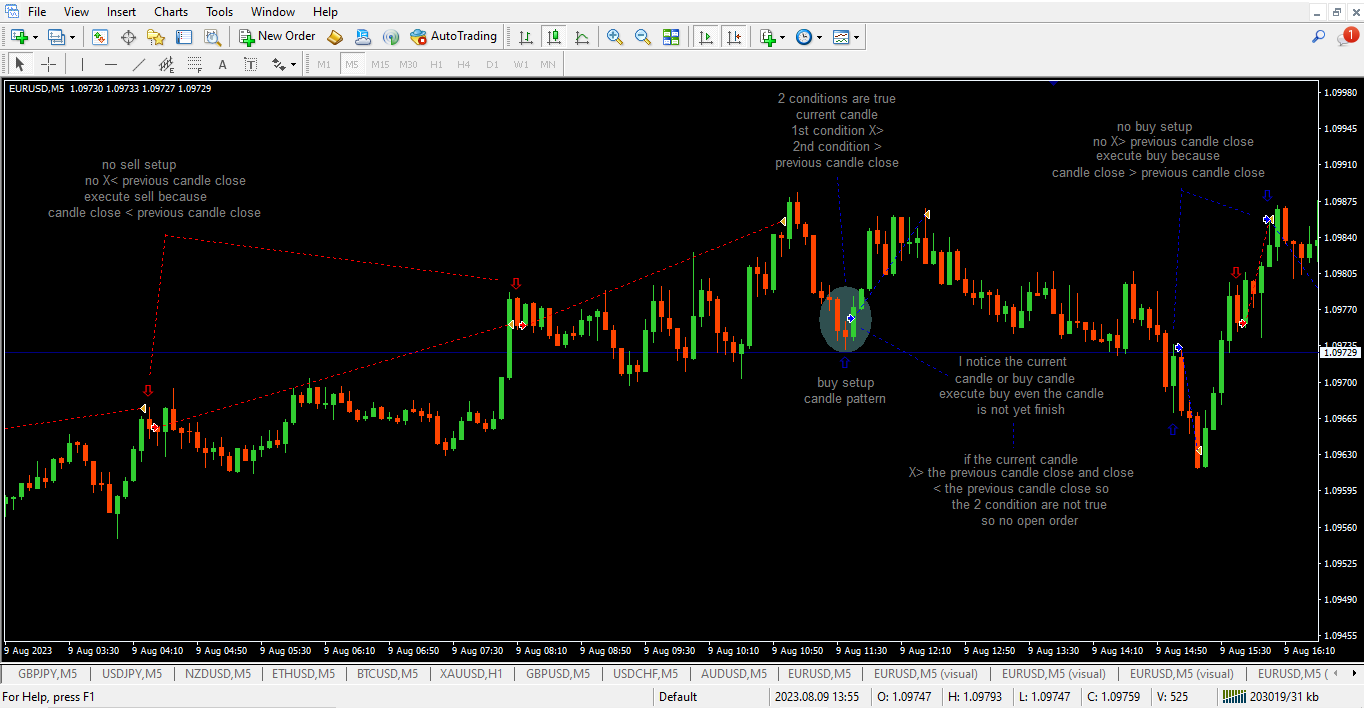Toggle the Market Watch panel icon

click(100, 37)
